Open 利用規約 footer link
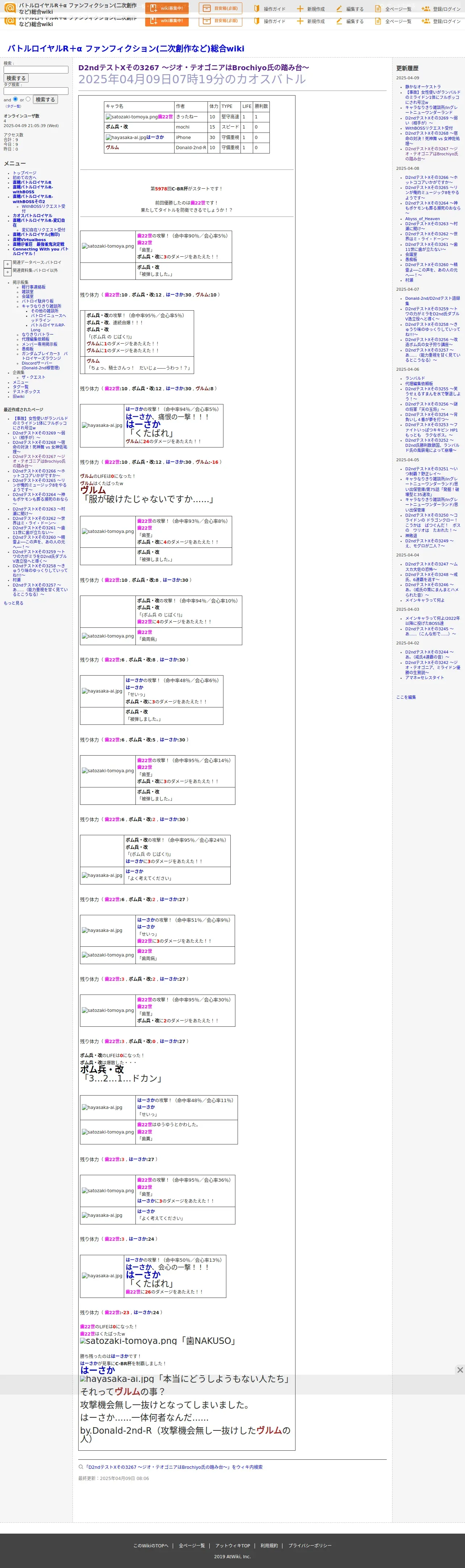Image resolution: width=465 pixels, height=1568 pixels. 269,1546
